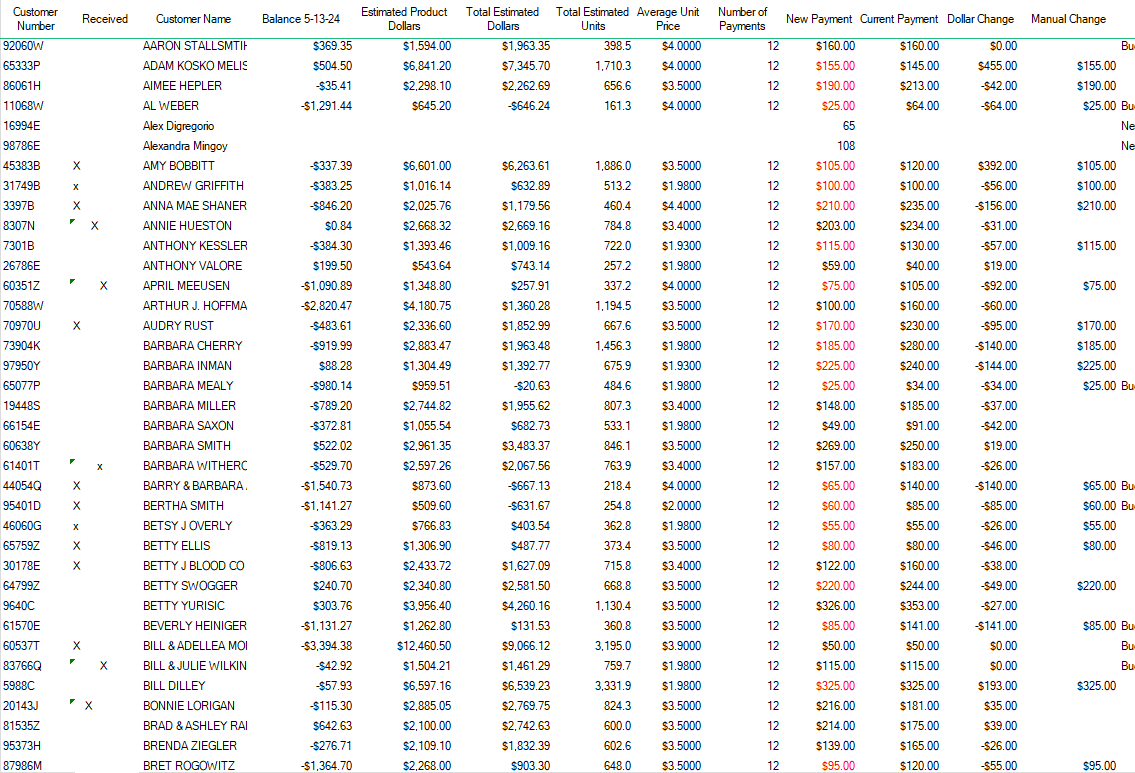Click BARBARA CHERRY's units value 1,456.3
The width and height of the screenshot is (1135, 773).
(613, 346)
